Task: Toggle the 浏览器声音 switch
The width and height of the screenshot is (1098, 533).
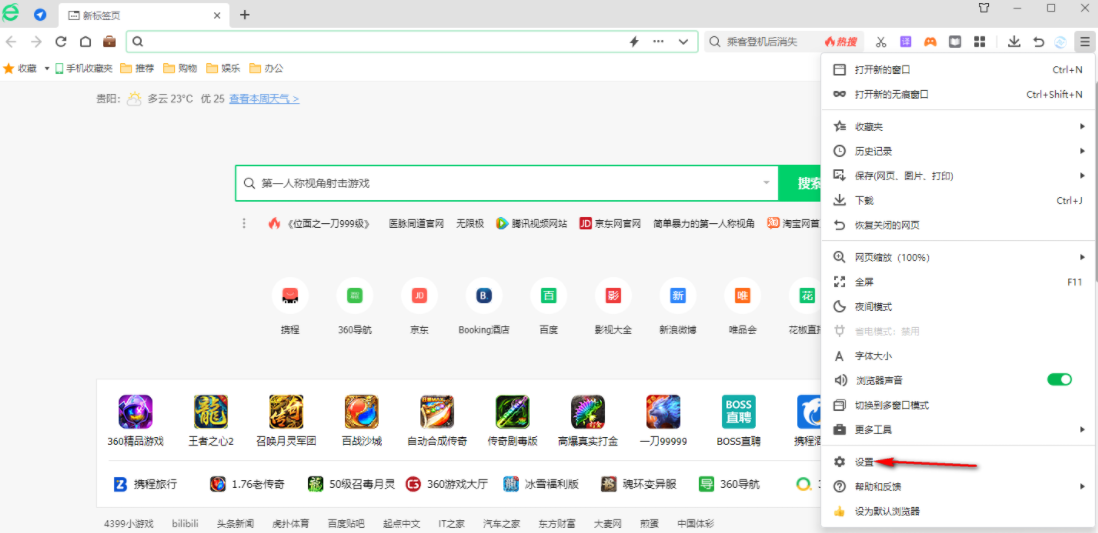Action: (x=1059, y=380)
